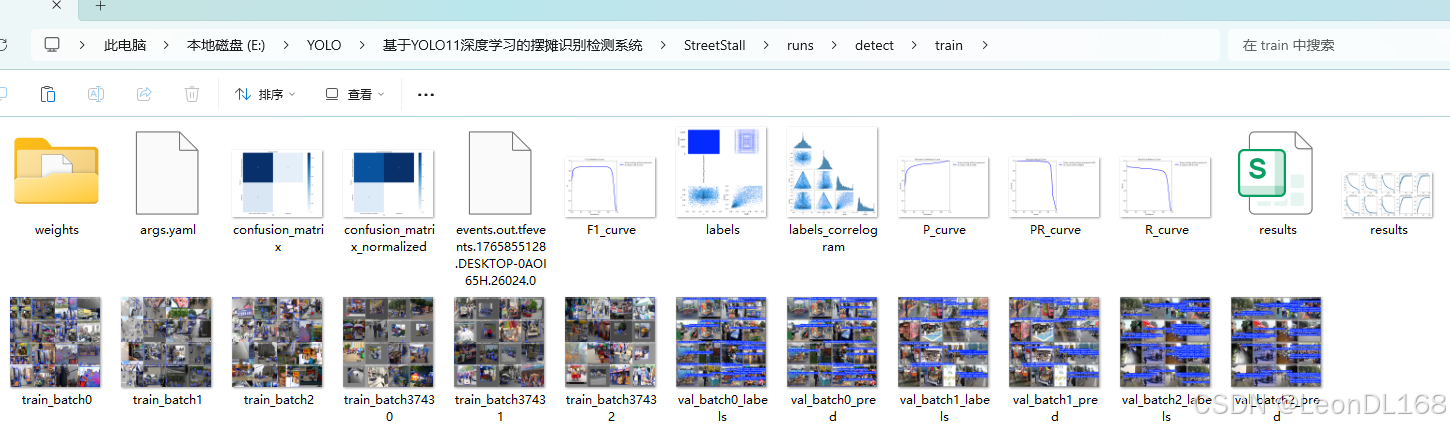Click the computer icon in address bar
The image size is (1450, 430).
coord(52,45)
